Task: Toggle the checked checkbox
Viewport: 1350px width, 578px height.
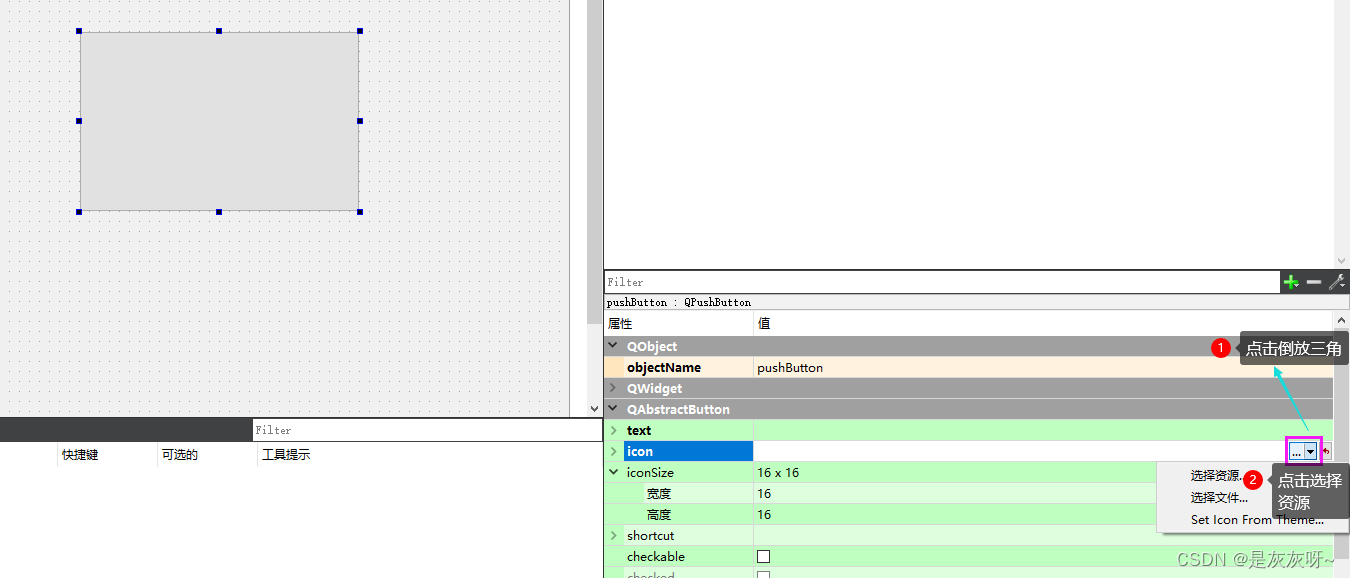Action: coord(763,575)
